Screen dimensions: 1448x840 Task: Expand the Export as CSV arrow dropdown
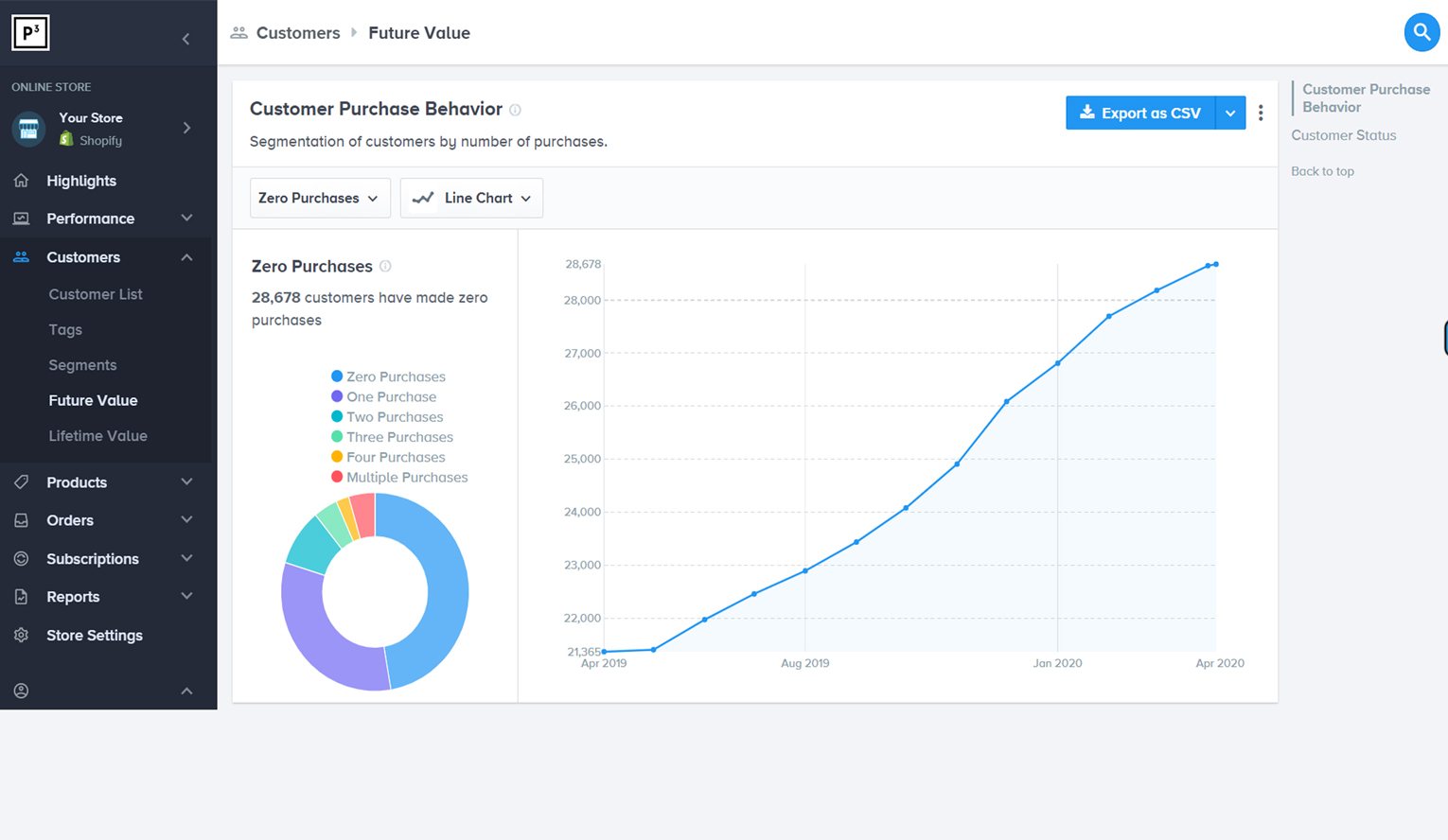coord(1230,114)
